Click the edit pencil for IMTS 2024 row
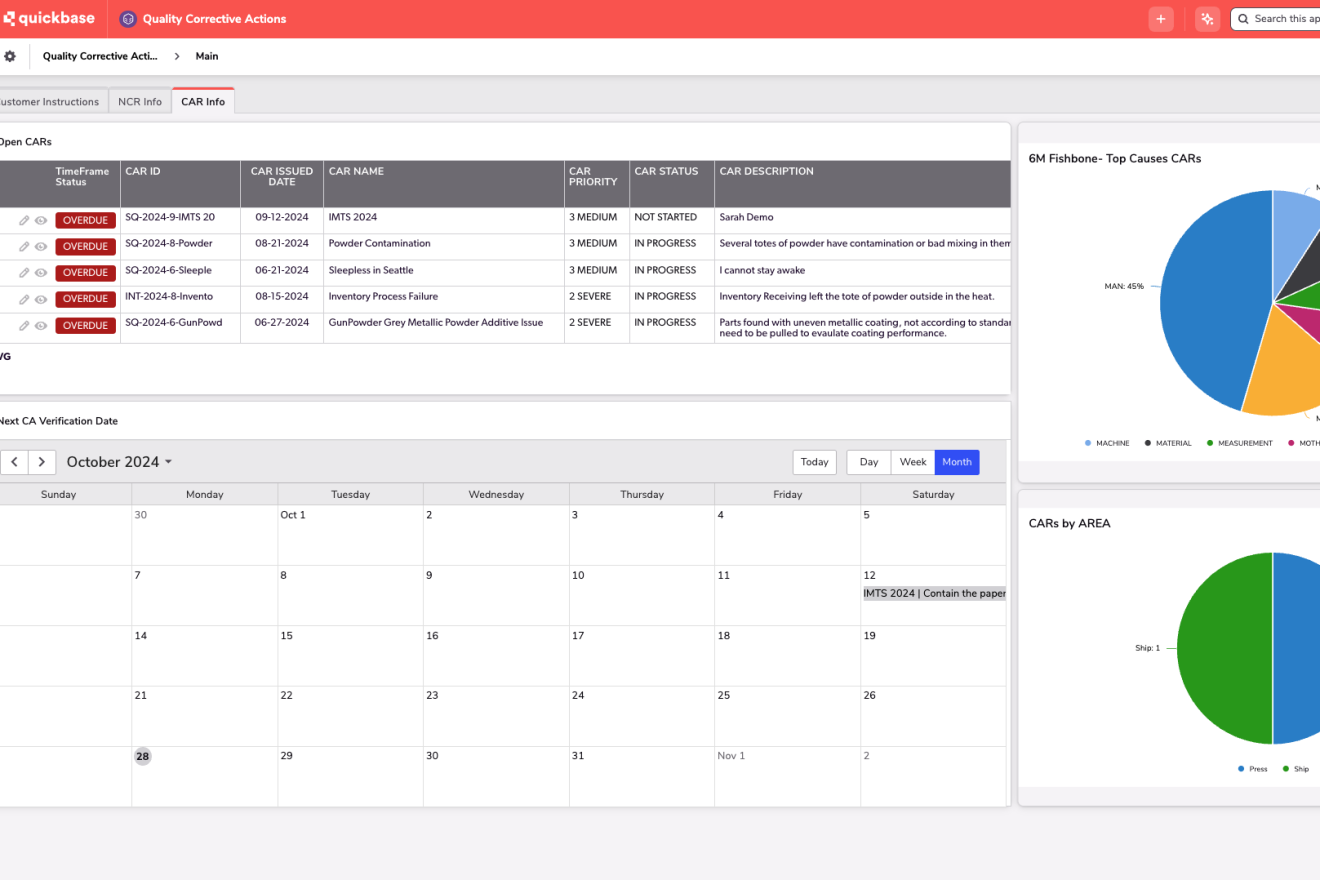 click(24, 221)
